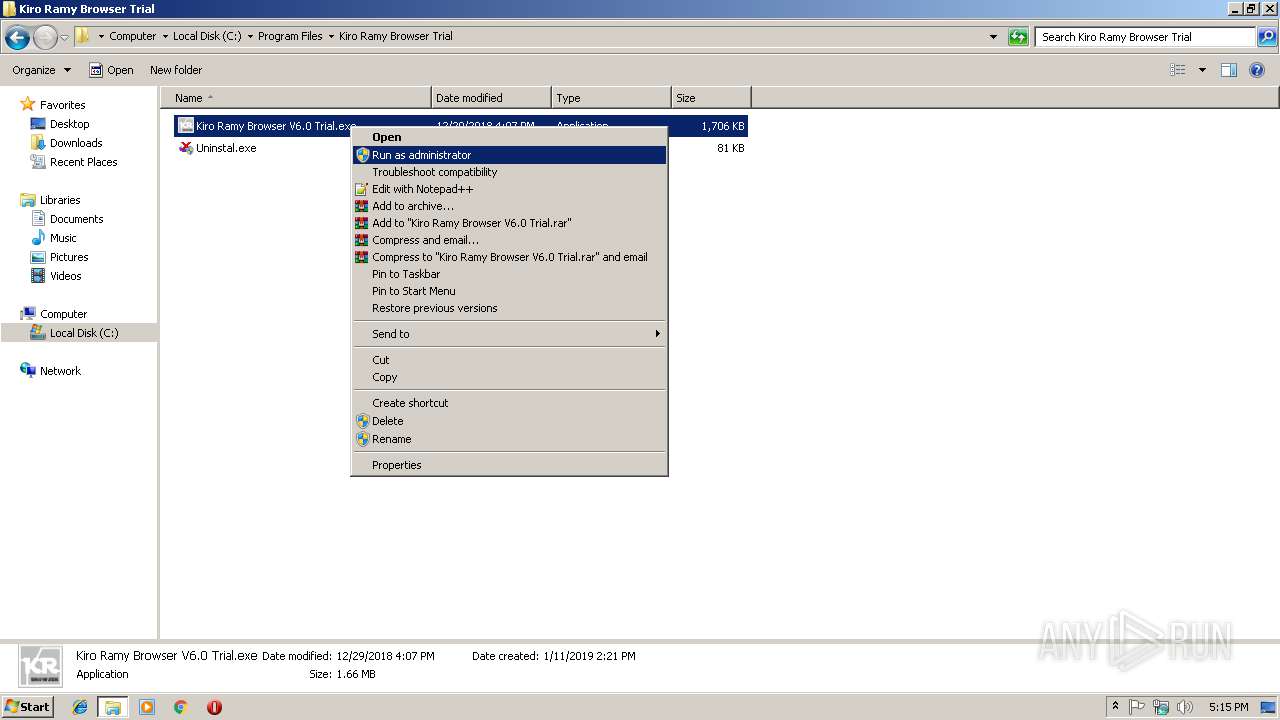Click the green Refresh button
1280x720 pixels.
1018,37
